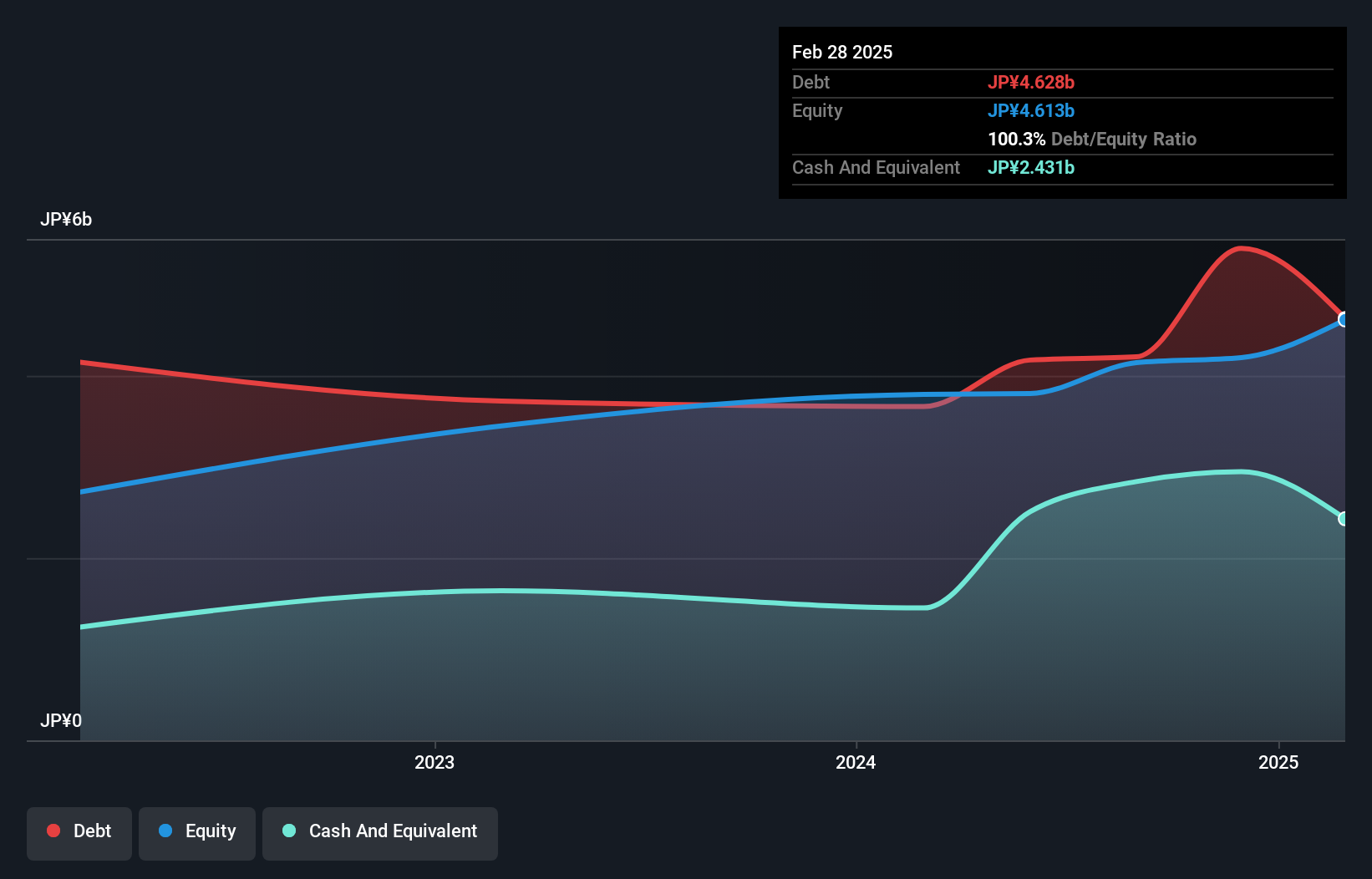Click the JP¥6b y-axis label

[x=66, y=220]
